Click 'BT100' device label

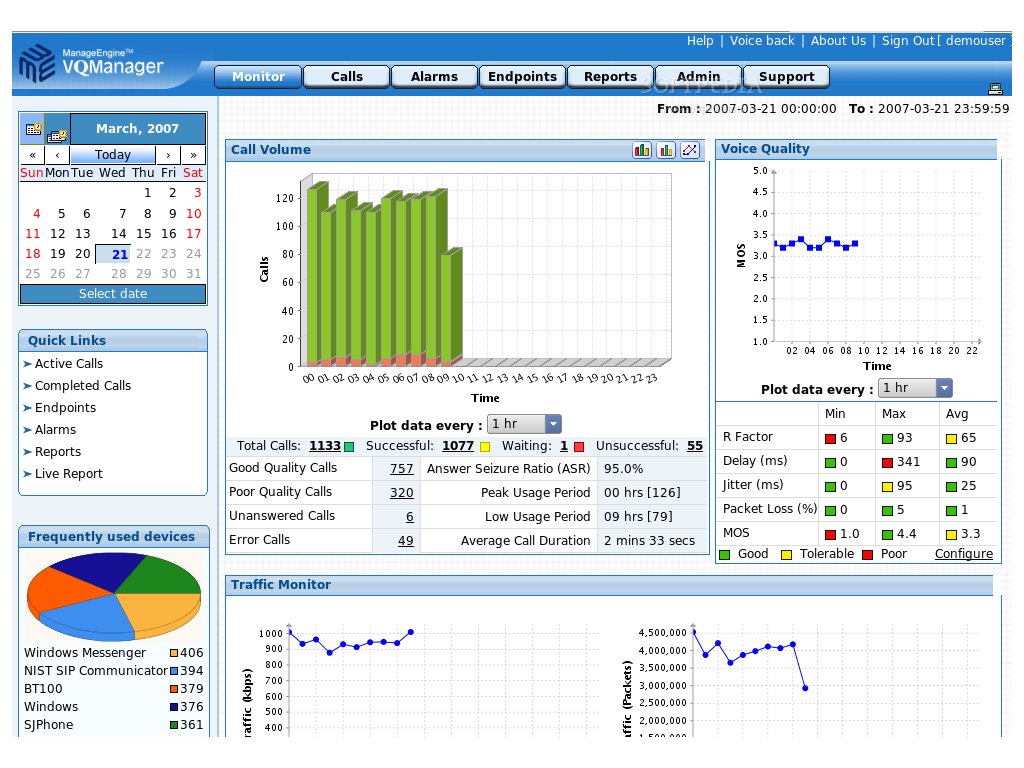[43, 689]
